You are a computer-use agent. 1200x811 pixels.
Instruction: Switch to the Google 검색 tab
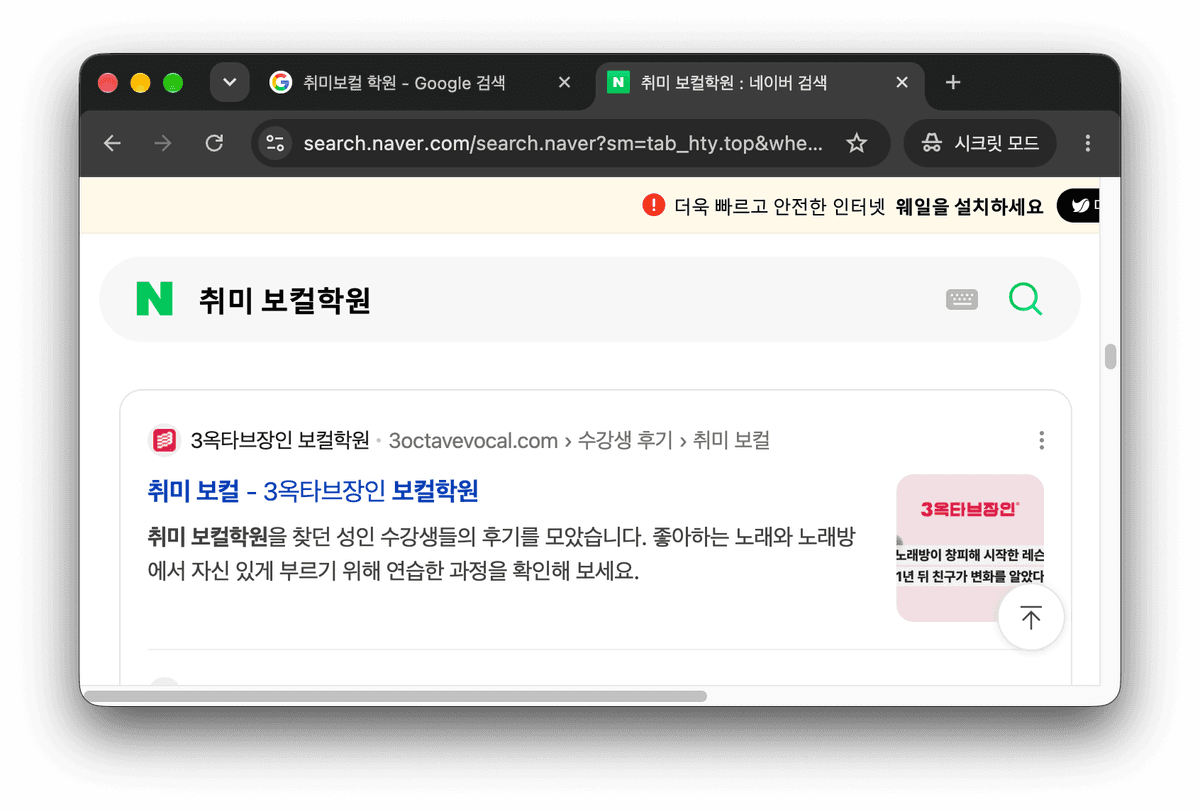(x=405, y=83)
